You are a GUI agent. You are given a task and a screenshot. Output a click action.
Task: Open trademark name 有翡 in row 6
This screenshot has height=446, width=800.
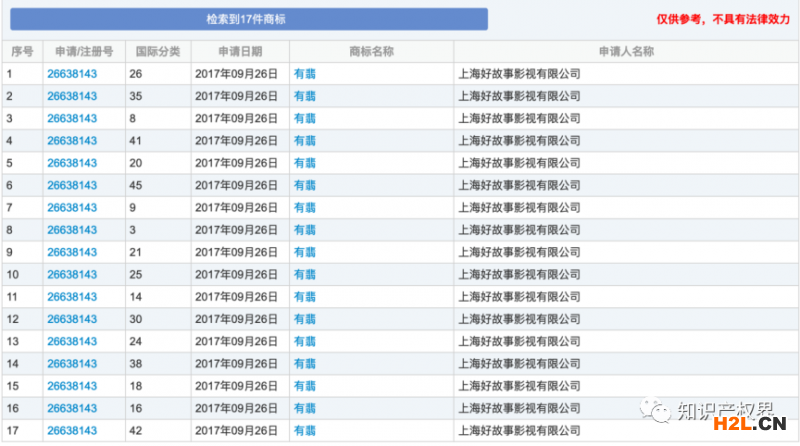coord(305,185)
